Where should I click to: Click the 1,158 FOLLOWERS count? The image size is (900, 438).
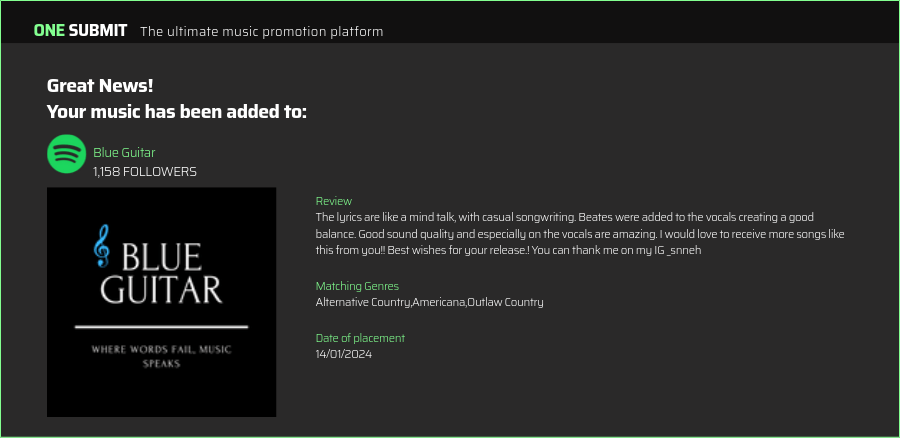145,172
